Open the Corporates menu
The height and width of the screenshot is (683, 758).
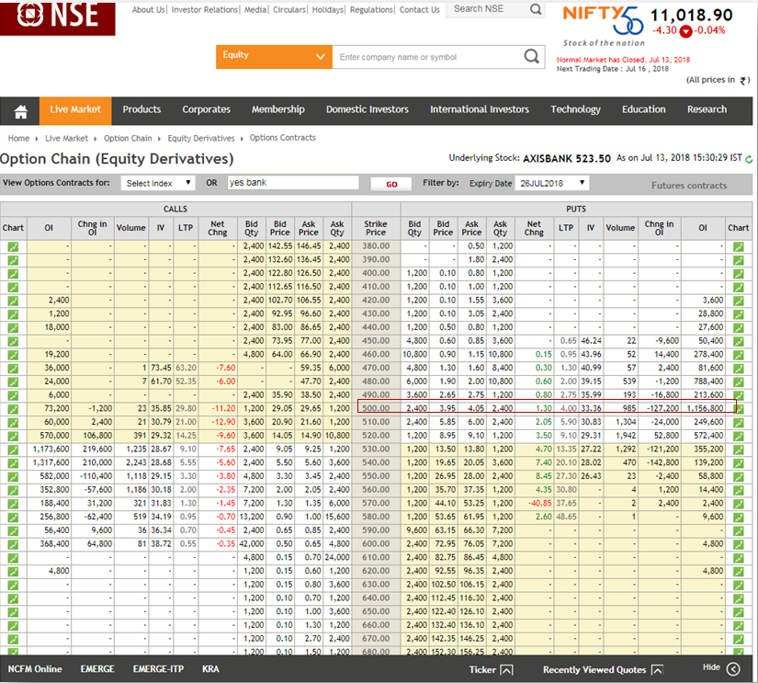pos(206,110)
